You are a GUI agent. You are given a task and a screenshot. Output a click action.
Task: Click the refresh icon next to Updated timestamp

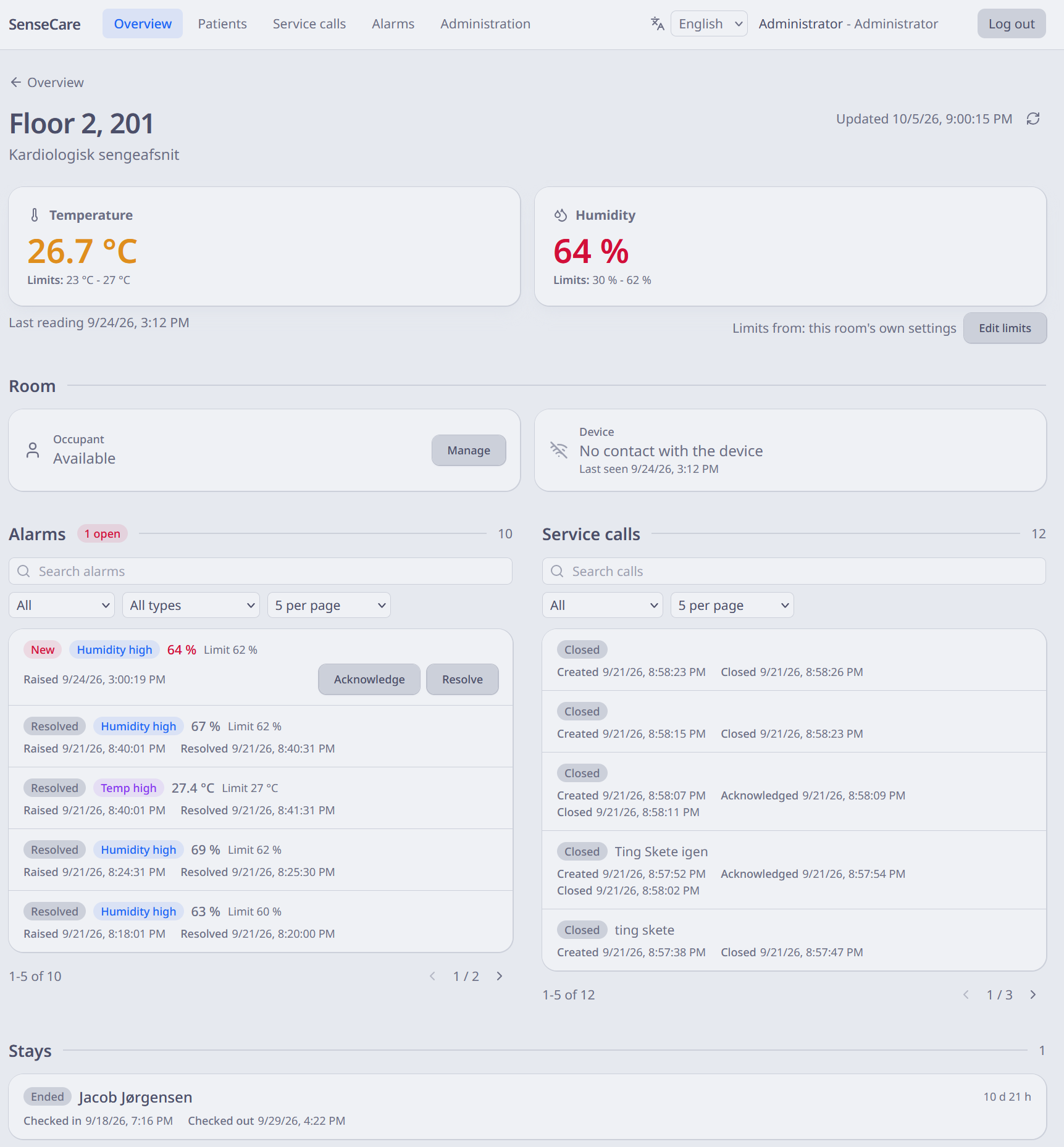coord(1033,119)
